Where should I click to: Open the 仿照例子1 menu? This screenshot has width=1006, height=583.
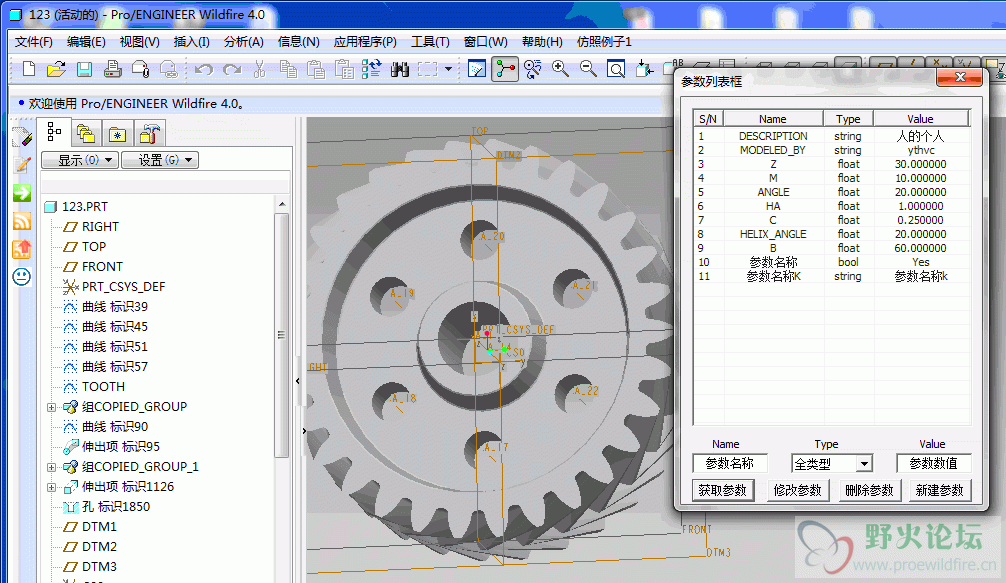point(604,42)
